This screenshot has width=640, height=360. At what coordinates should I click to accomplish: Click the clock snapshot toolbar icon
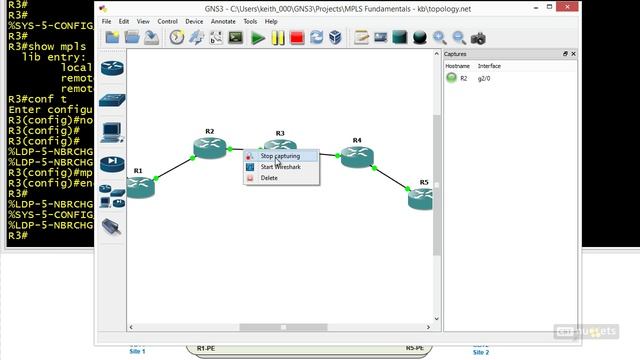pyautogui.click(x=177, y=38)
